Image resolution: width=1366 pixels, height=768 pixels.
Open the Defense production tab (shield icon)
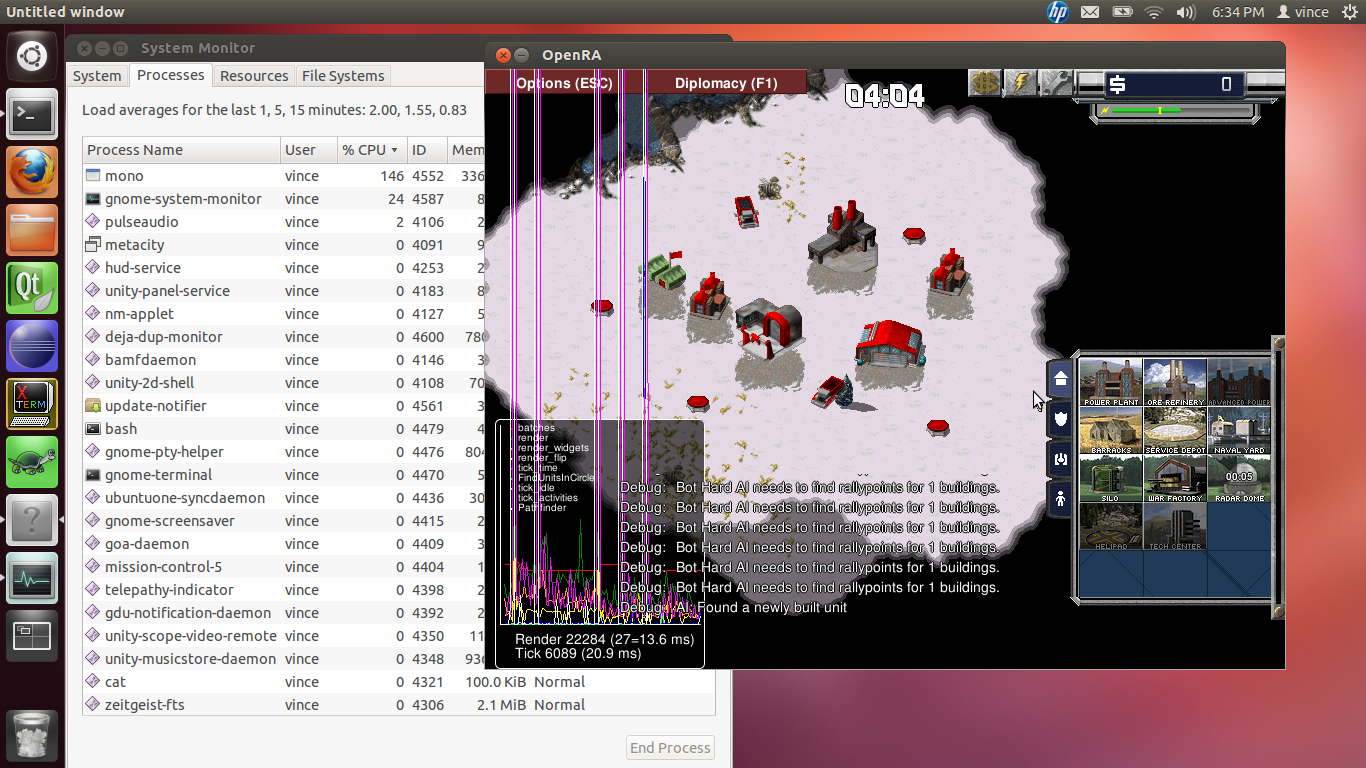(1060, 419)
